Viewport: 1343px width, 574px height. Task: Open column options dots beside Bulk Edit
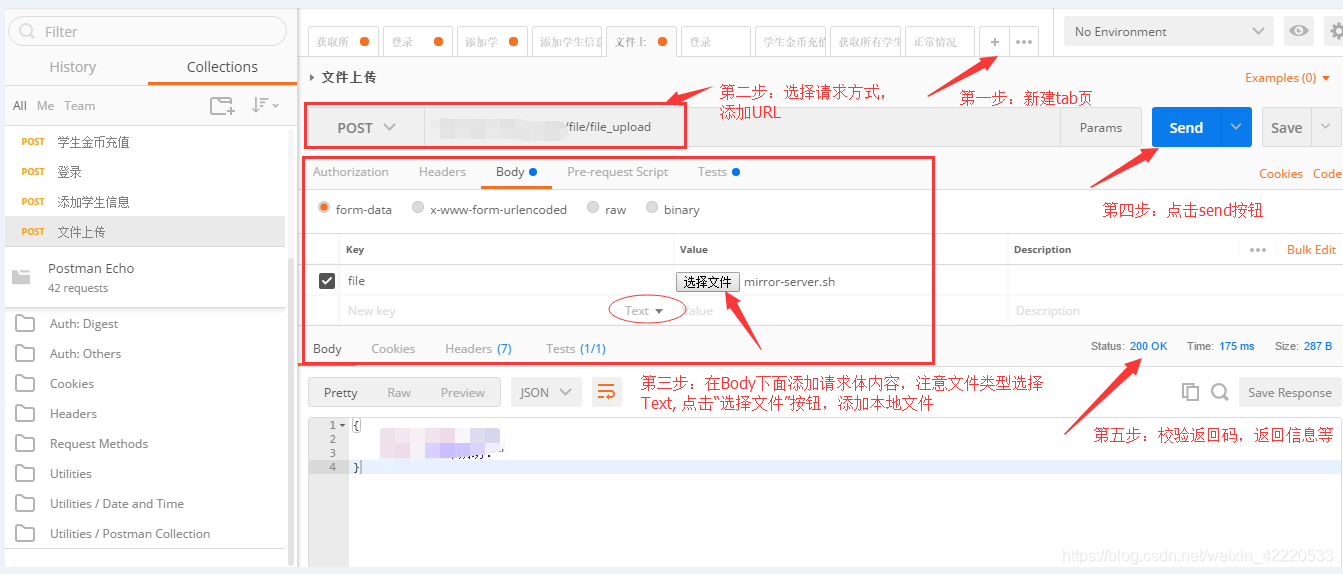pos(1258,250)
